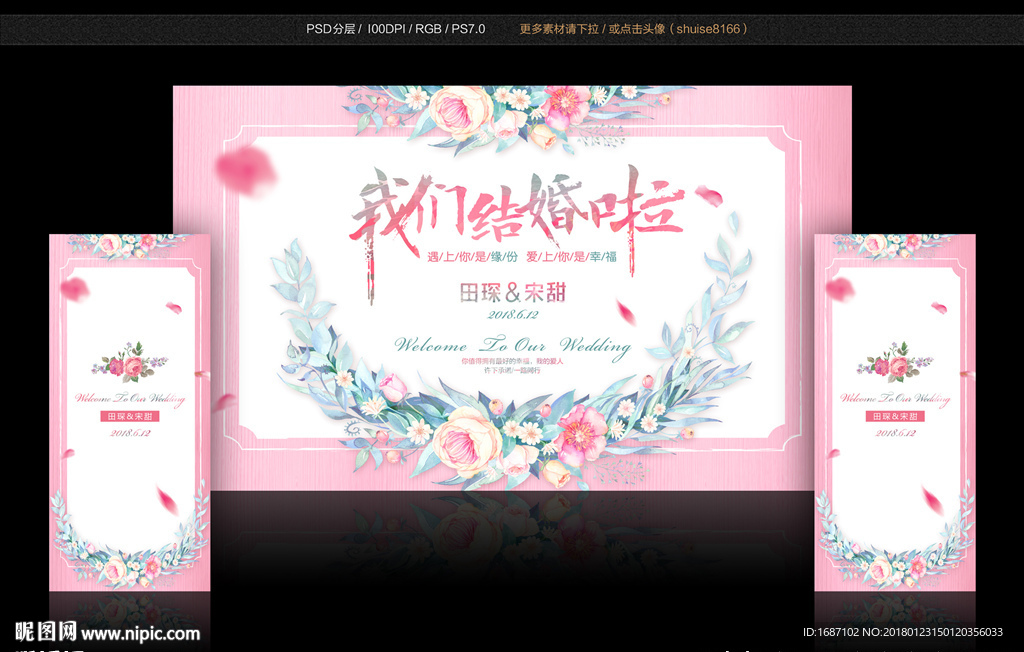Click the RGB color mode label

point(430,29)
